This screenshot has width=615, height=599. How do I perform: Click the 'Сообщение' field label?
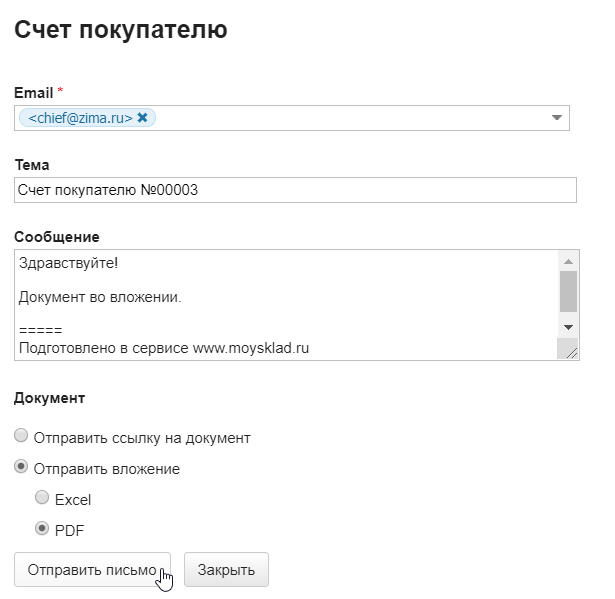tap(56, 237)
